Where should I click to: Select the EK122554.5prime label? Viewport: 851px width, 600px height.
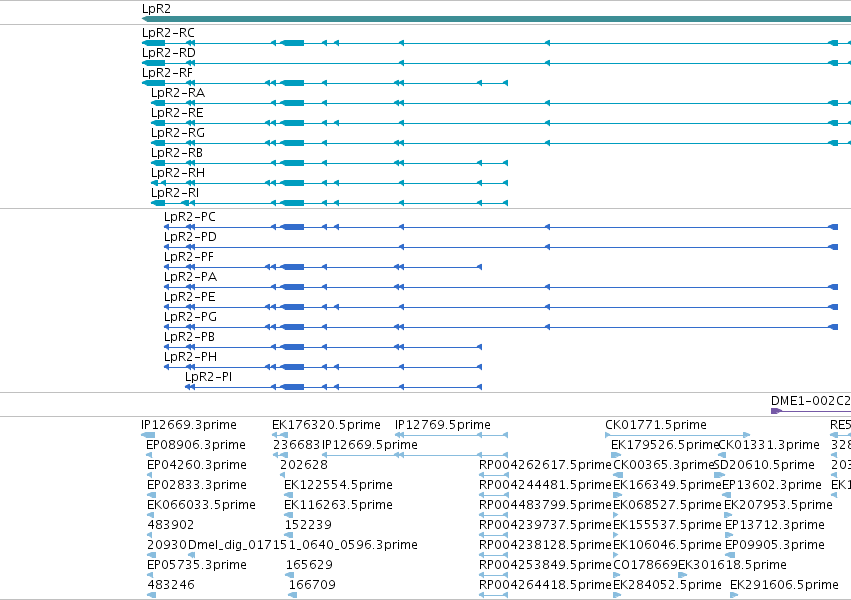click(x=339, y=485)
